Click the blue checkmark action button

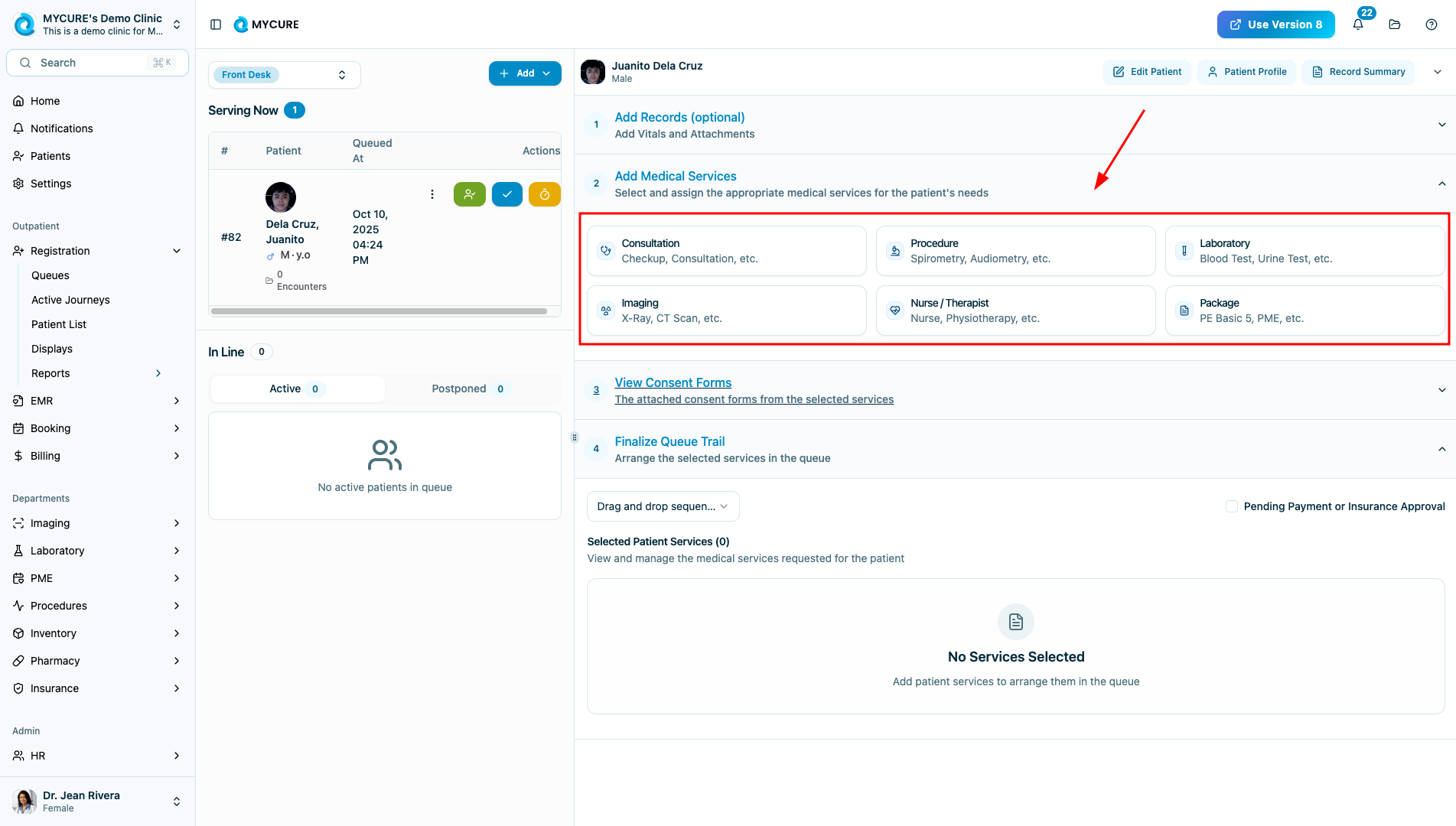[507, 194]
